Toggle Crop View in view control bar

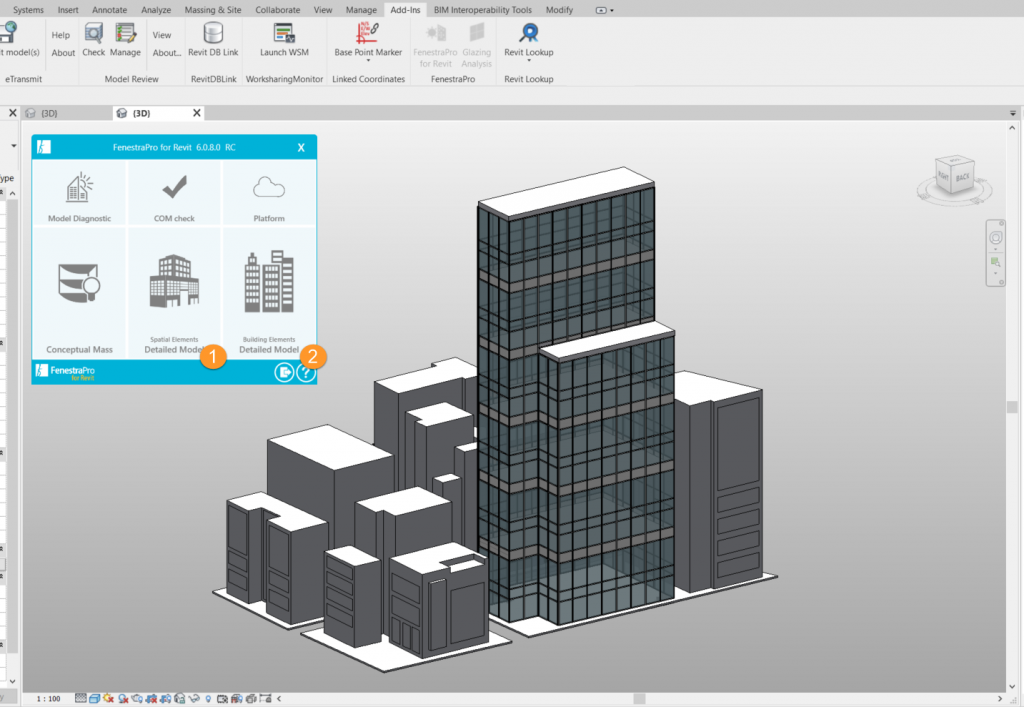tap(152, 699)
